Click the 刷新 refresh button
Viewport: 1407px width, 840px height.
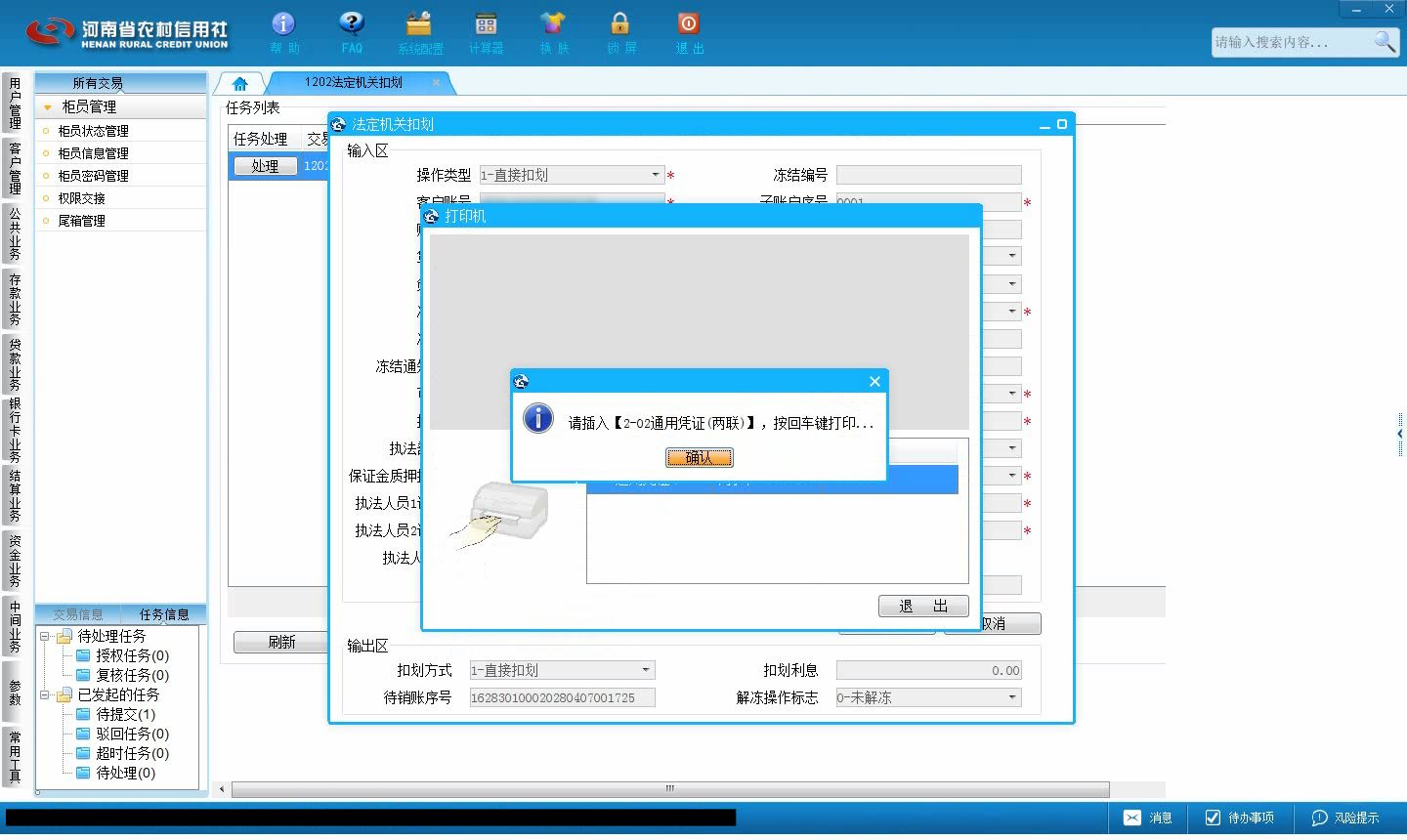[281, 642]
